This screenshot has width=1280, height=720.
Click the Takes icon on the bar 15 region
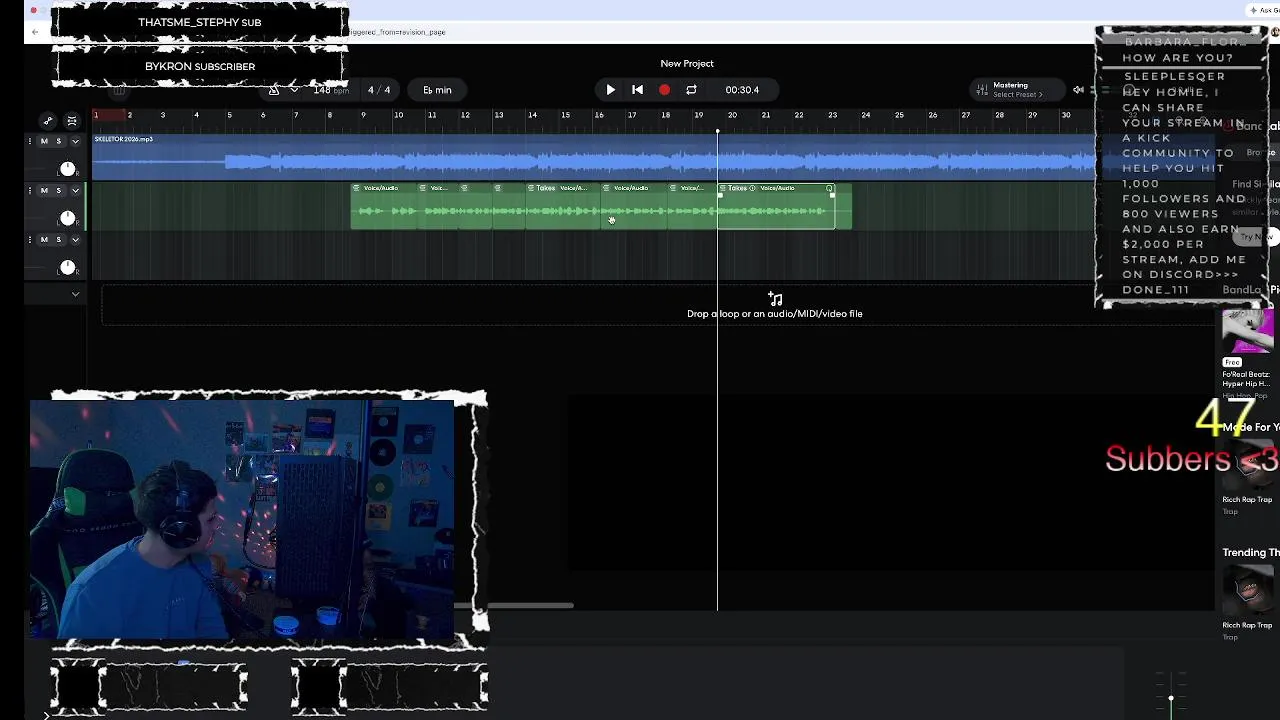530,188
